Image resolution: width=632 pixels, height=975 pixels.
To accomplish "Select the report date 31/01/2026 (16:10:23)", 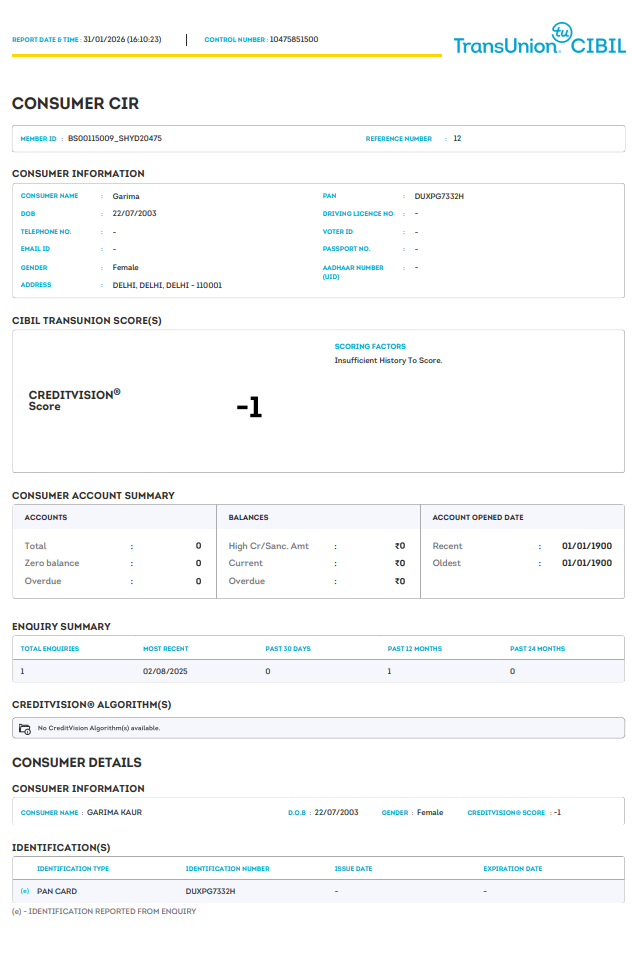I will [x=123, y=39].
